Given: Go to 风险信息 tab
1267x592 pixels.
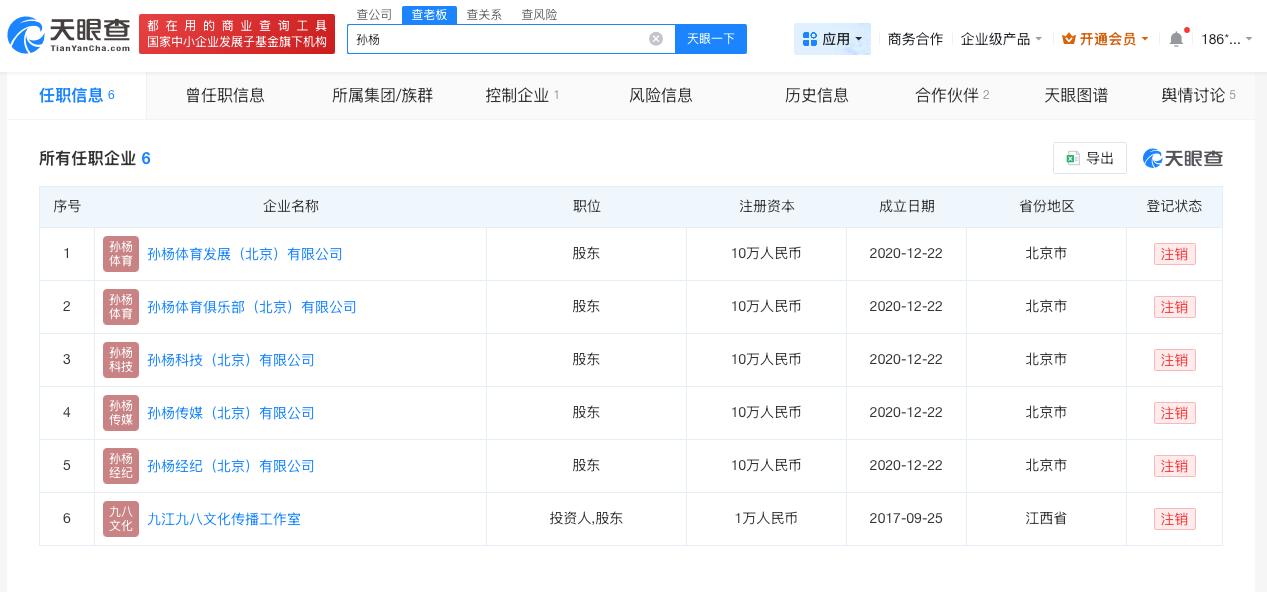Looking at the screenshot, I should (x=661, y=96).
